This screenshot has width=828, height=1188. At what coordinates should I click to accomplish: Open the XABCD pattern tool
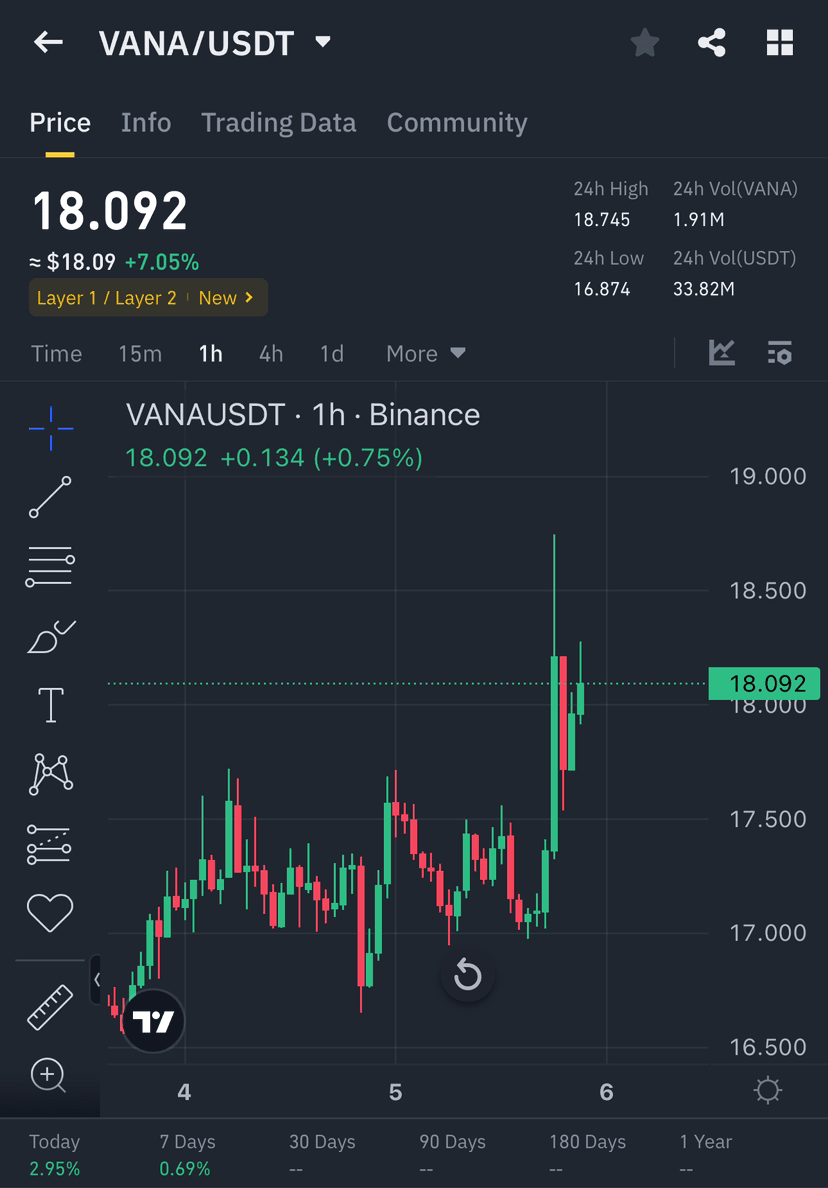pos(51,774)
